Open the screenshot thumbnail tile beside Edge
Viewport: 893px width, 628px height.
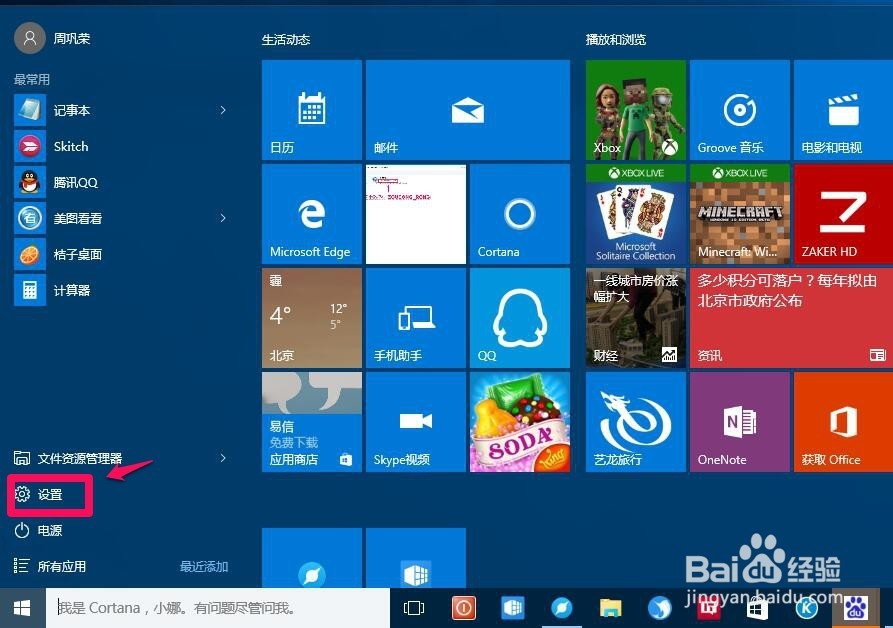point(416,214)
